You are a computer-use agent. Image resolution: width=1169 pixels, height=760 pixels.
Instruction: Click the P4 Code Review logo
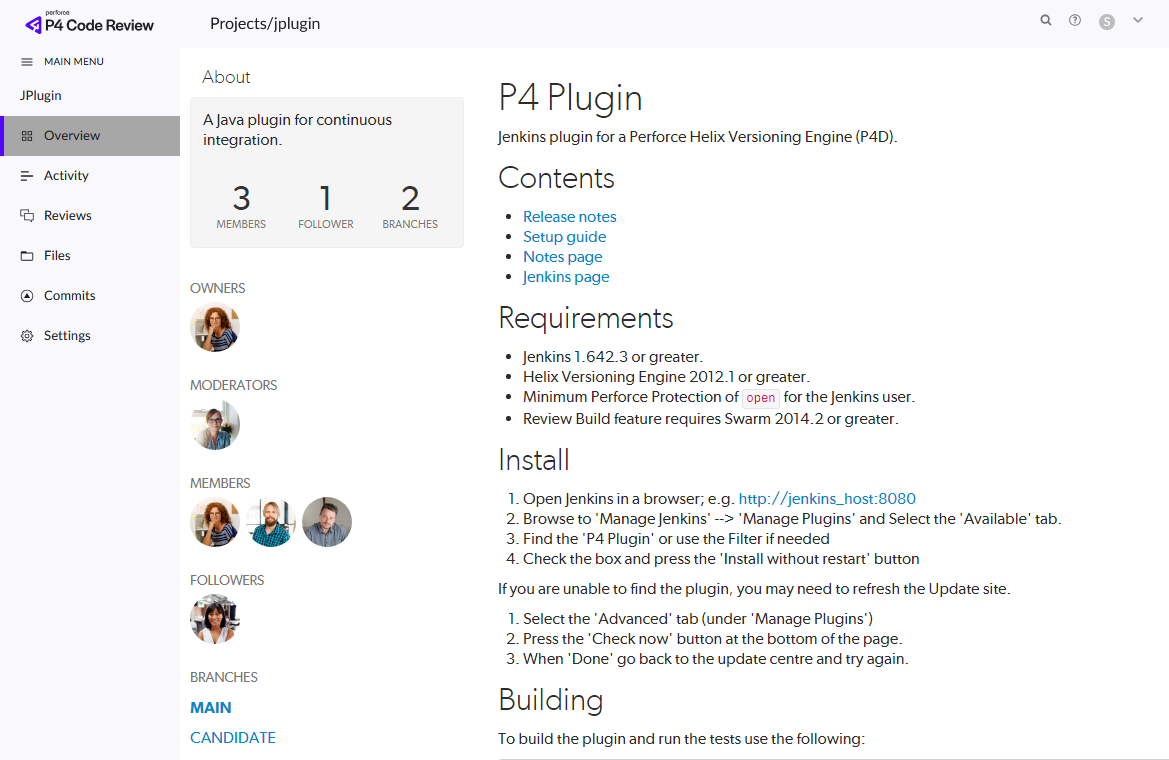[x=88, y=22]
